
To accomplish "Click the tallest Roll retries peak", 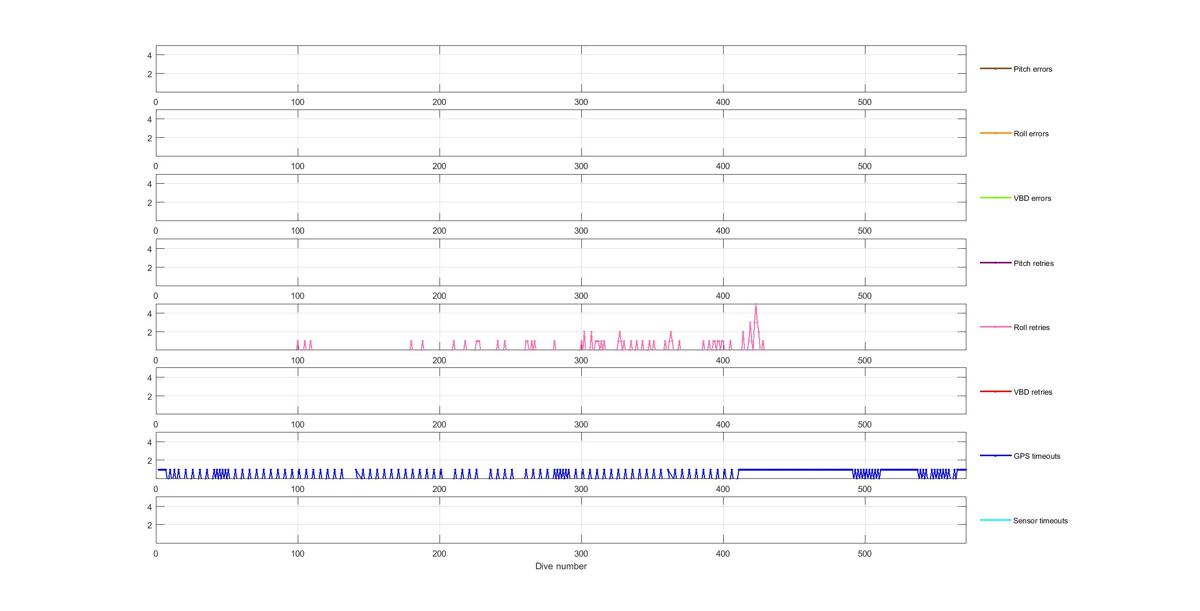I will pos(756,306).
